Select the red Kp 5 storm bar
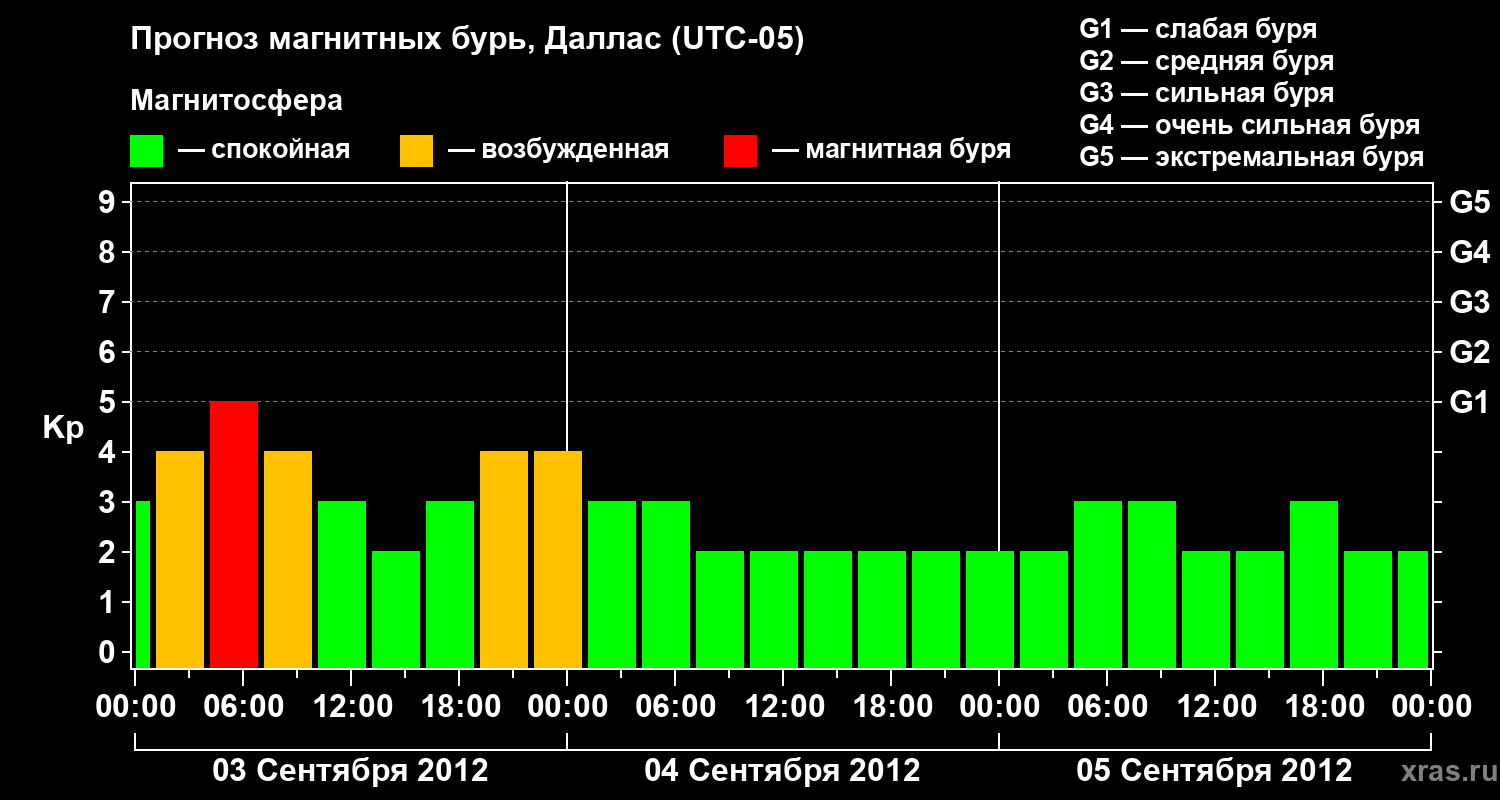 pyautogui.click(x=234, y=534)
